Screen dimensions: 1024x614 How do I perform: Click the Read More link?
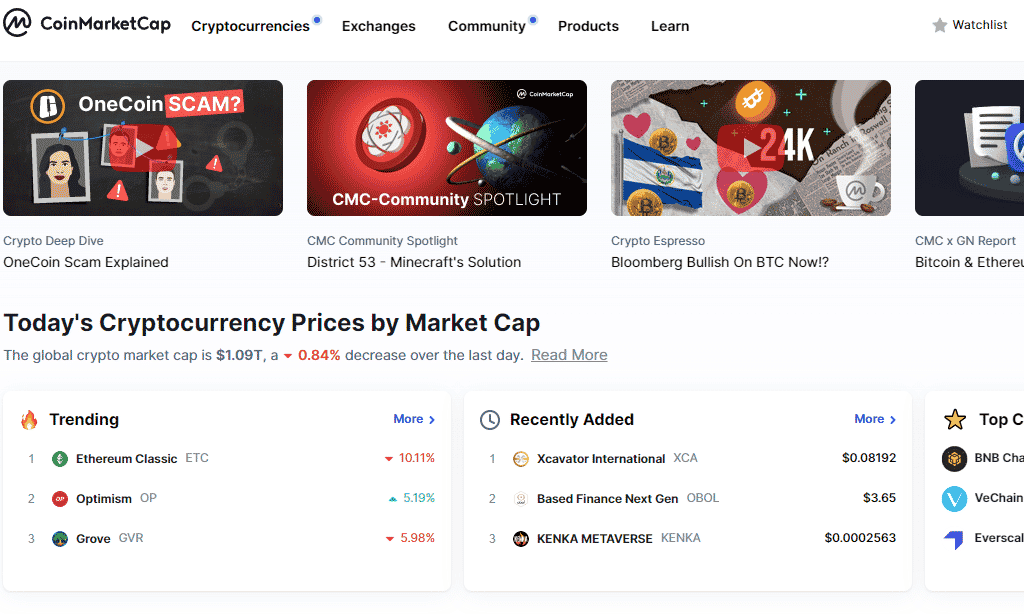click(569, 355)
